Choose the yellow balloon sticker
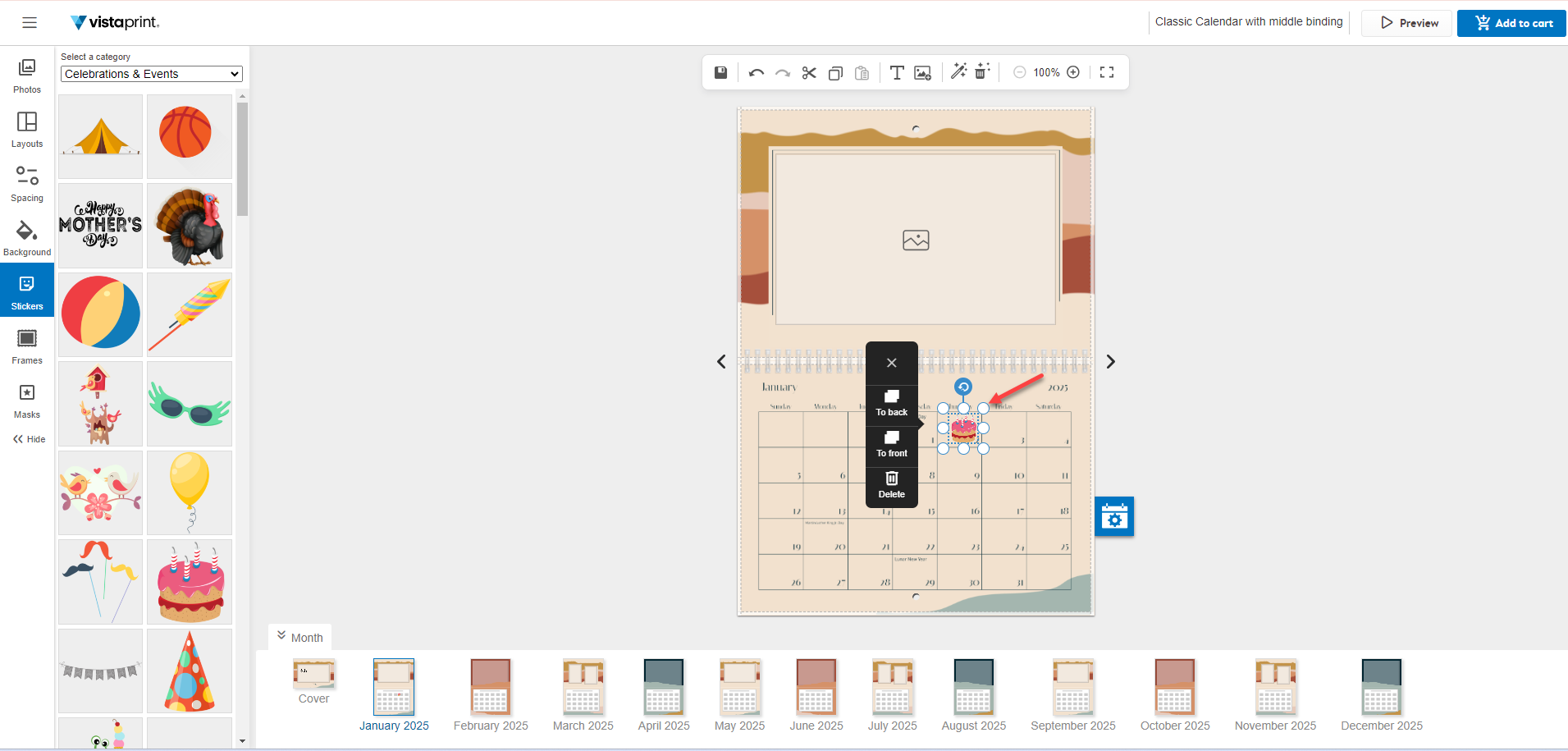Screen dimensions: 1568x751 click(190, 492)
